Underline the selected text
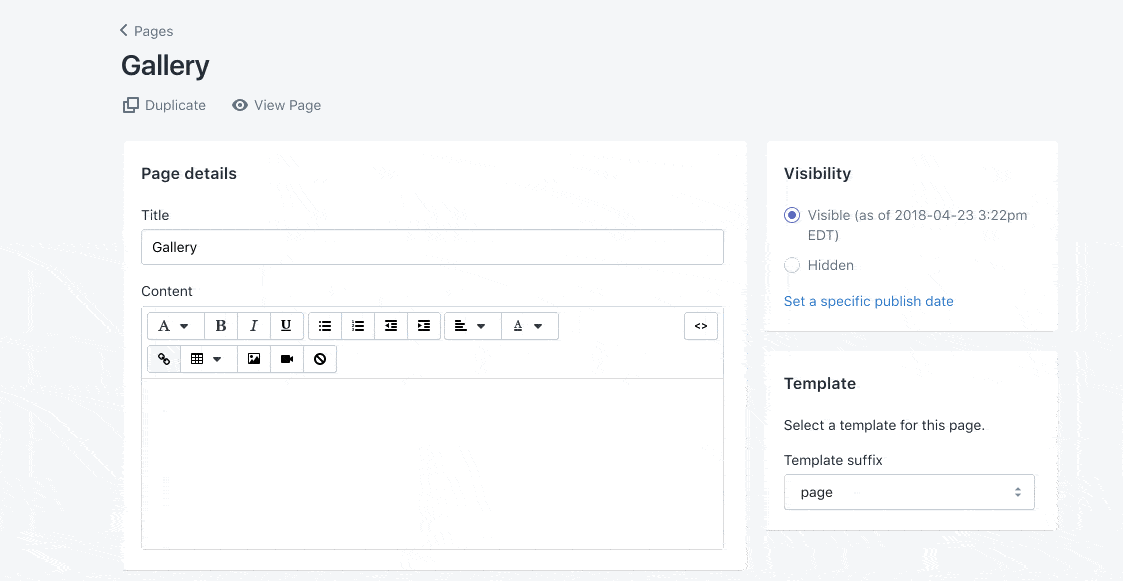This screenshot has height=581, width=1123. click(x=286, y=326)
